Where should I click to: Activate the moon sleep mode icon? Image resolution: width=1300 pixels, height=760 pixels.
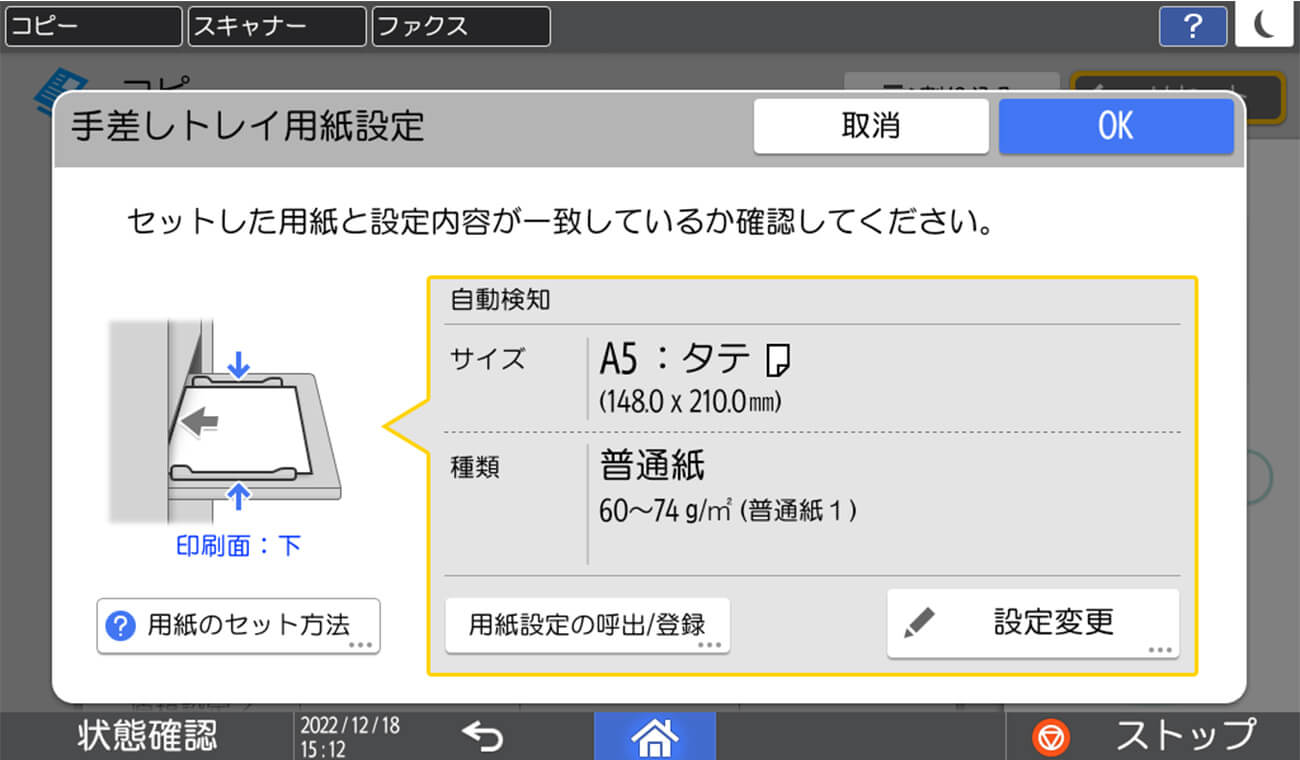(x=1266, y=26)
